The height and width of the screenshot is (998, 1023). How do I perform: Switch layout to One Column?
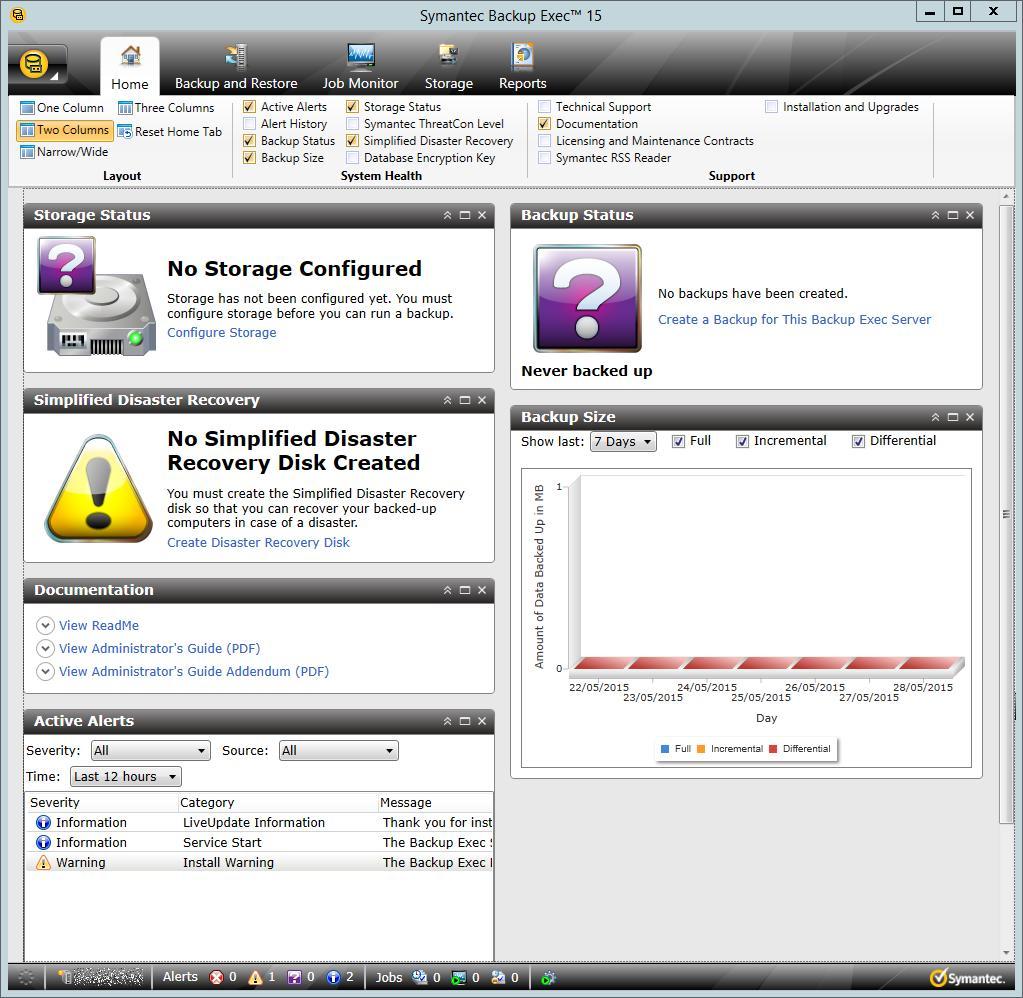[x=62, y=108]
